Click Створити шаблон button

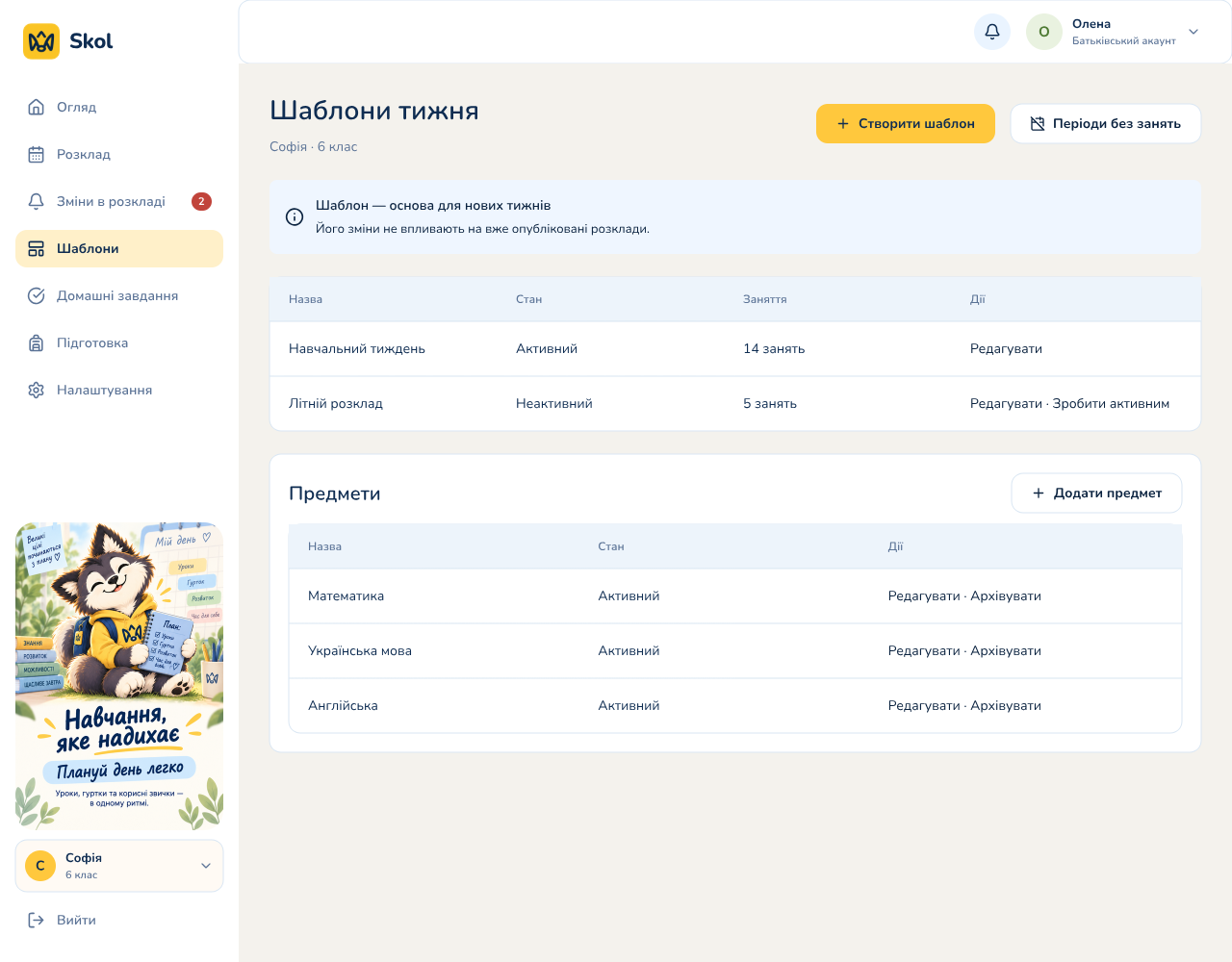tap(906, 123)
